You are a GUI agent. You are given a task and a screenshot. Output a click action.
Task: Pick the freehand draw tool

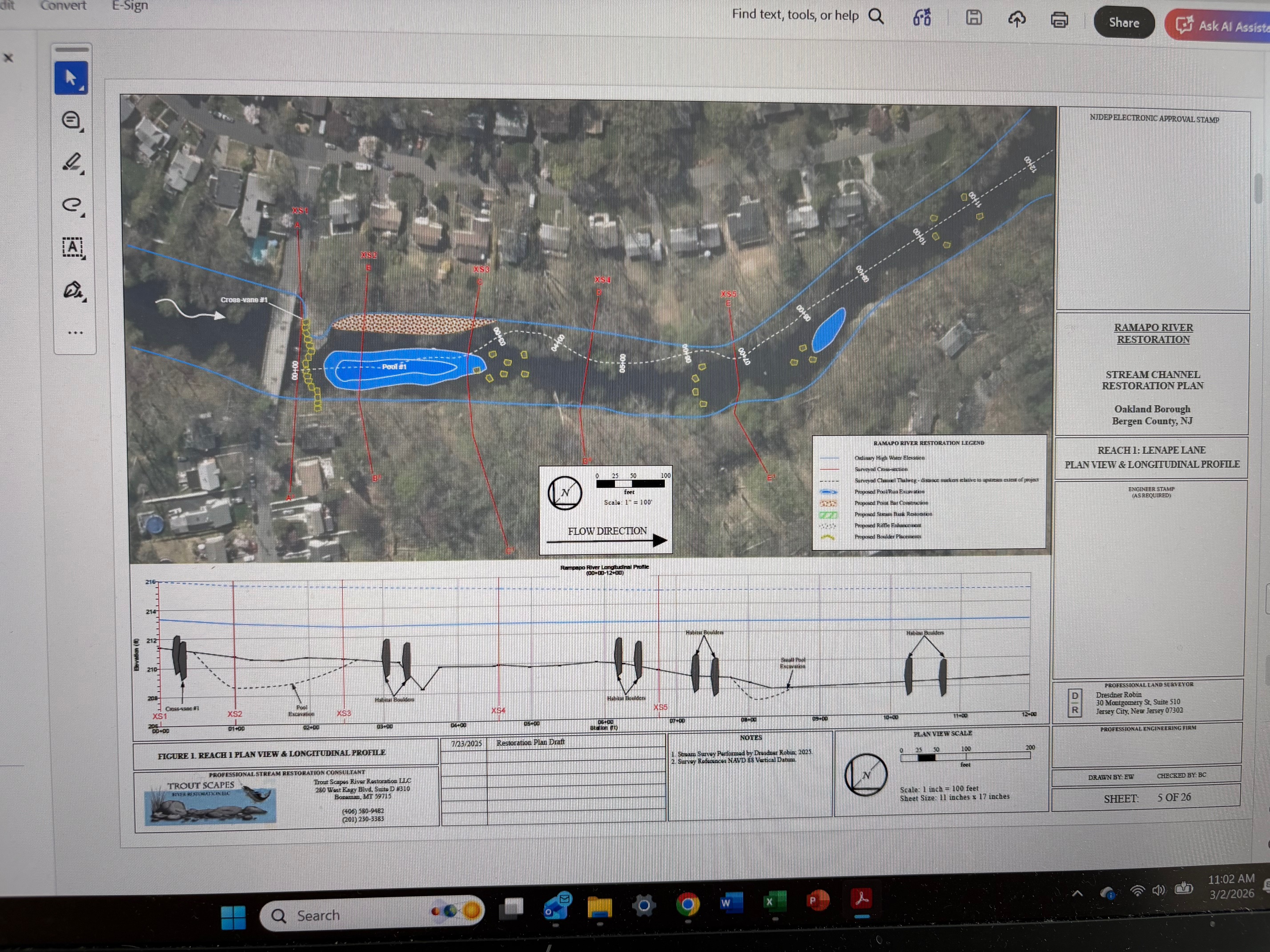coord(72,204)
